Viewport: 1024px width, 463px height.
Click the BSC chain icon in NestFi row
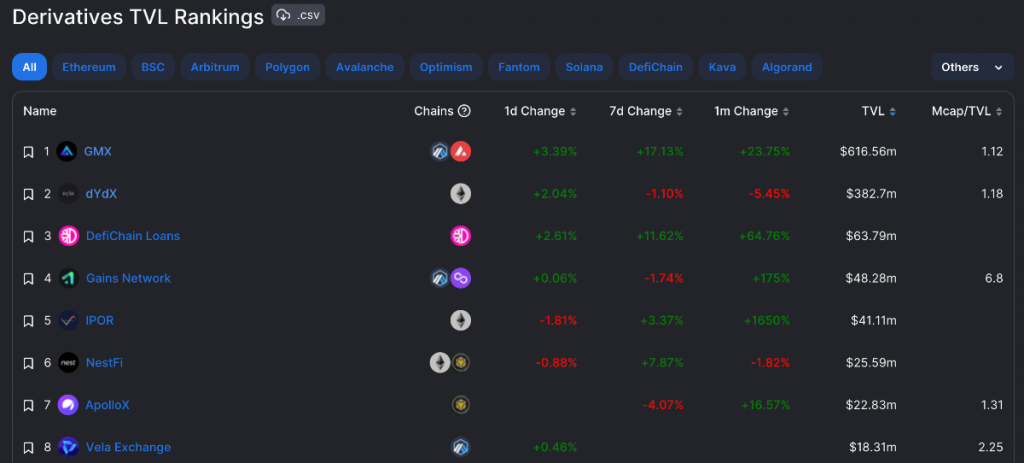461,363
